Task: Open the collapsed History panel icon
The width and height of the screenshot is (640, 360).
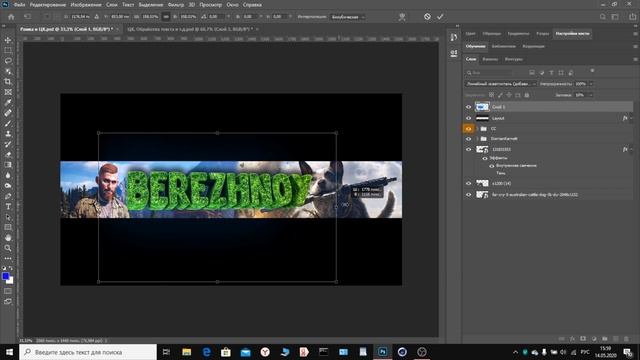Action: [x=454, y=38]
